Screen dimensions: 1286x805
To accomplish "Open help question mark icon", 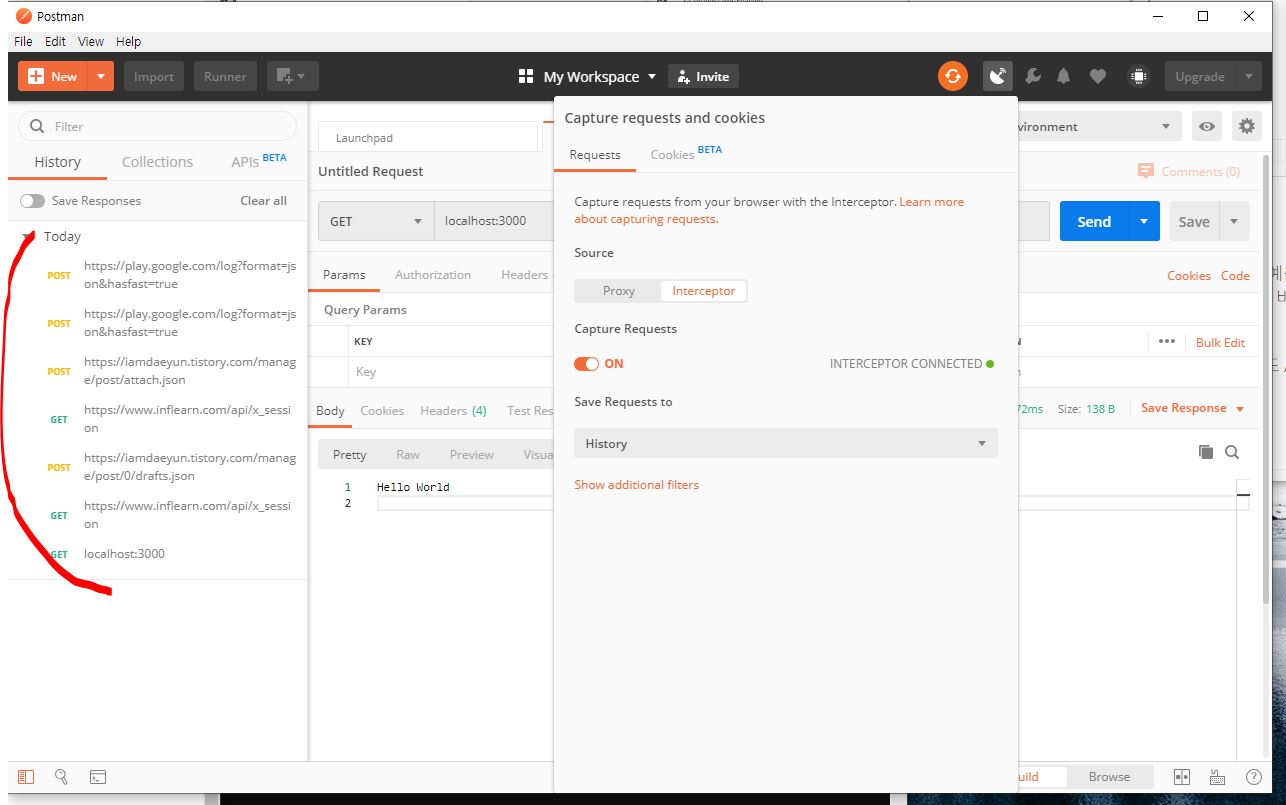I will pyautogui.click(x=1253, y=777).
